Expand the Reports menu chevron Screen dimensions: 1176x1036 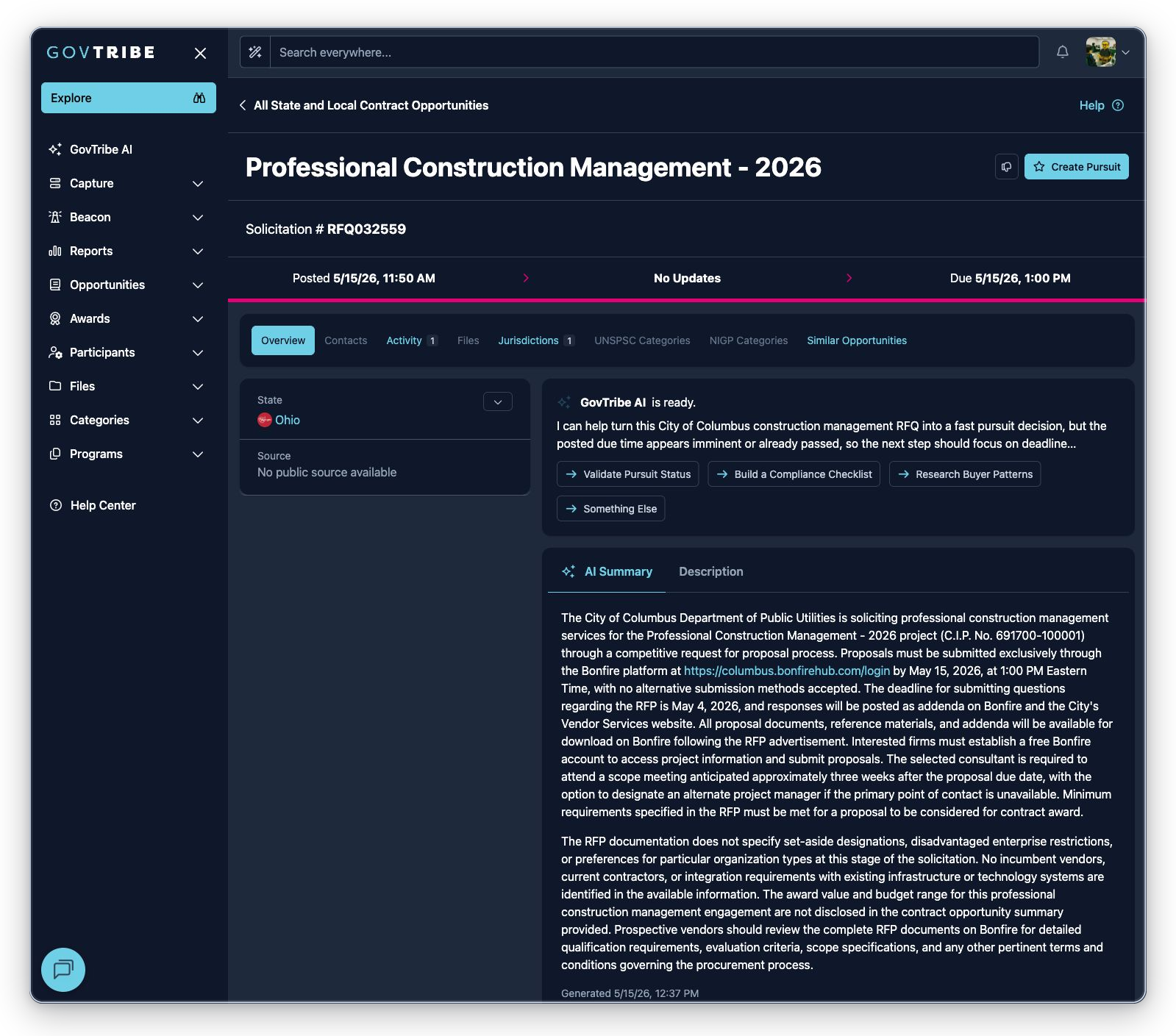tap(198, 251)
